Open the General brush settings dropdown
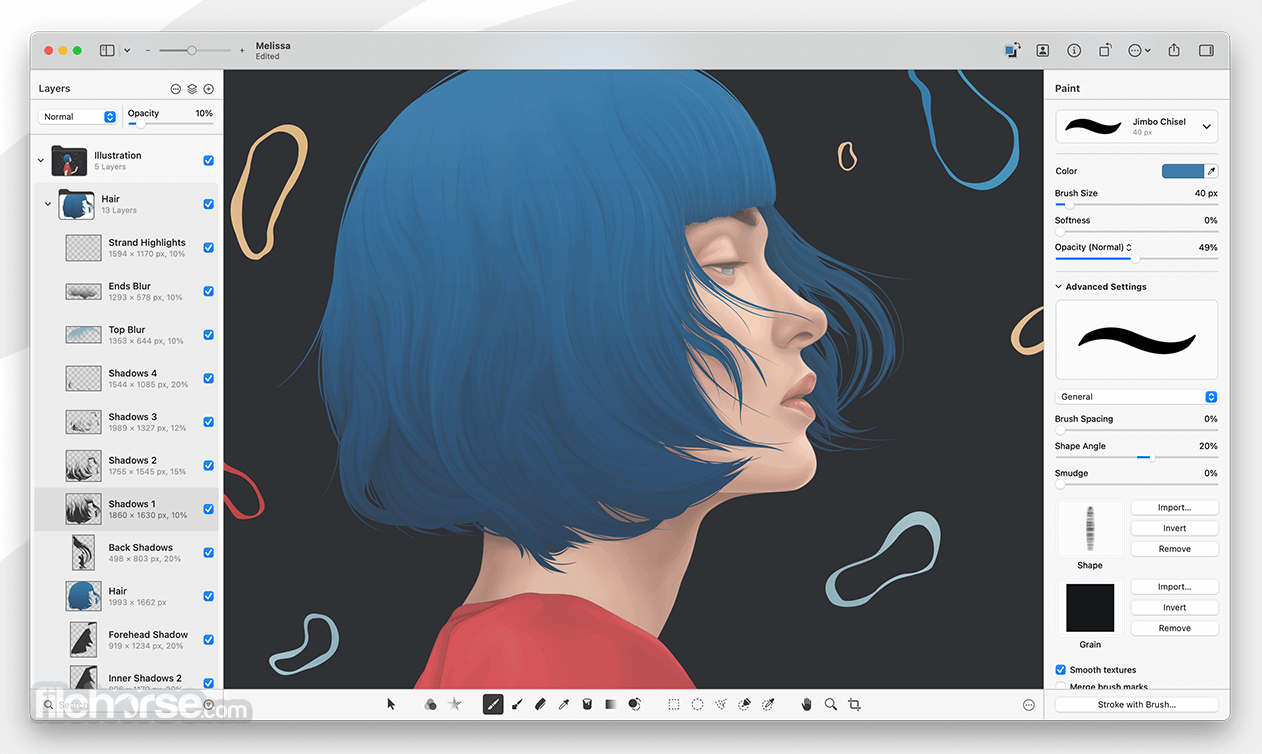The width and height of the screenshot is (1262, 754). 1137,397
